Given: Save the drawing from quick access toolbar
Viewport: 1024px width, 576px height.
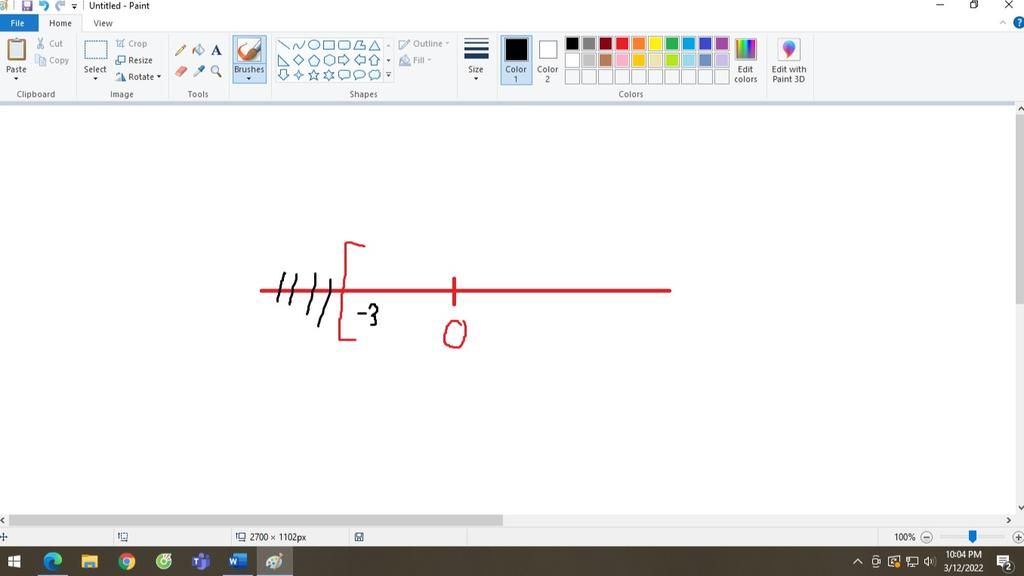Looking at the screenshot, I should (27, 6).
